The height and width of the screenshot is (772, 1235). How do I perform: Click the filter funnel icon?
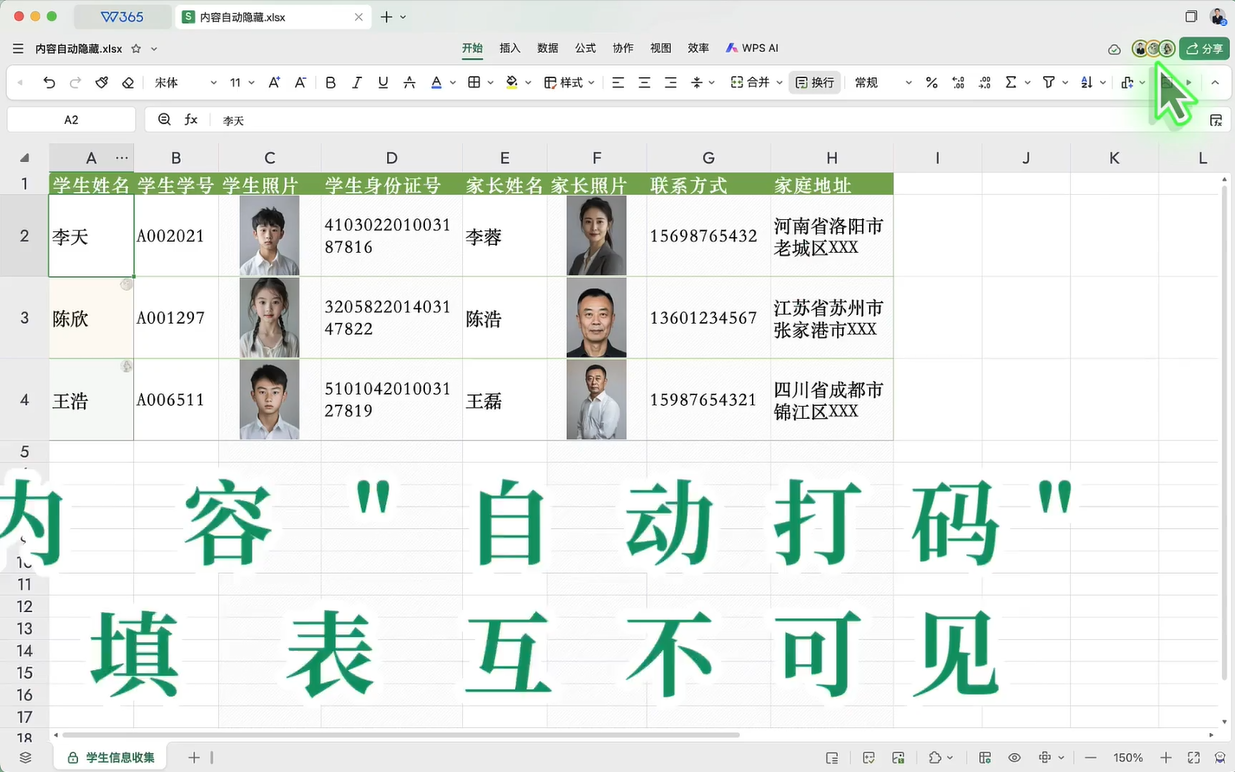(x=1049, y=83)
